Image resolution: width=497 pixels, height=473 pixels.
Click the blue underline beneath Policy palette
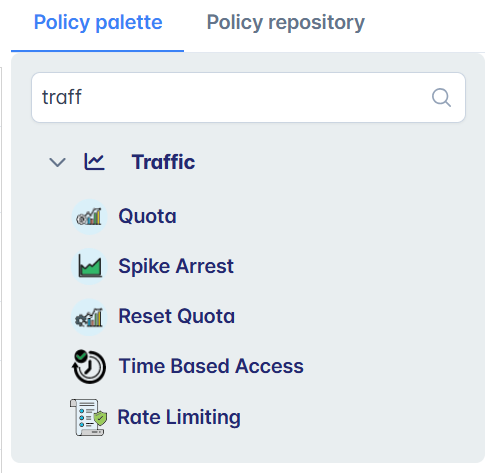pyautogui.click(x=97, y=51)
